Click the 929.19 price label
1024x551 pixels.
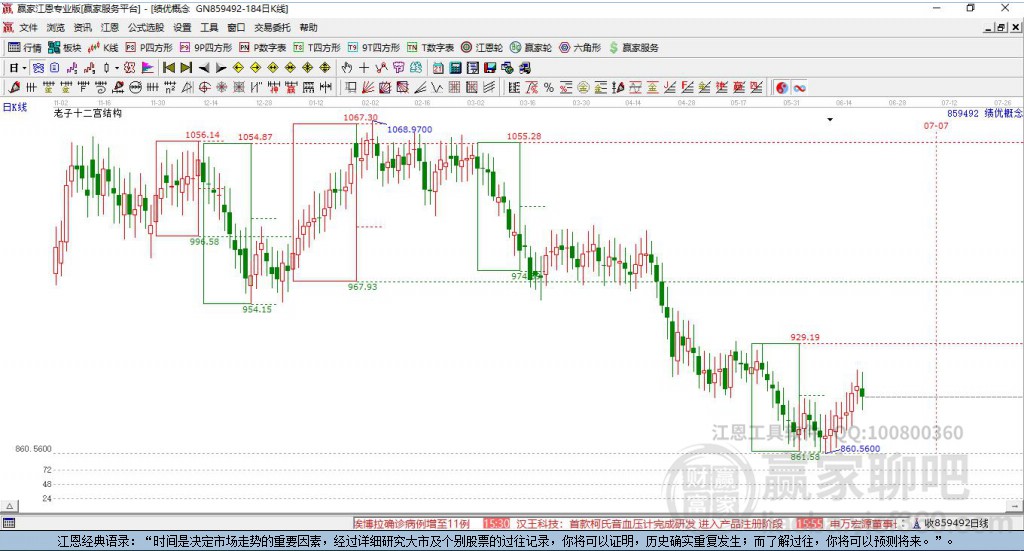(x=805, y=337)
